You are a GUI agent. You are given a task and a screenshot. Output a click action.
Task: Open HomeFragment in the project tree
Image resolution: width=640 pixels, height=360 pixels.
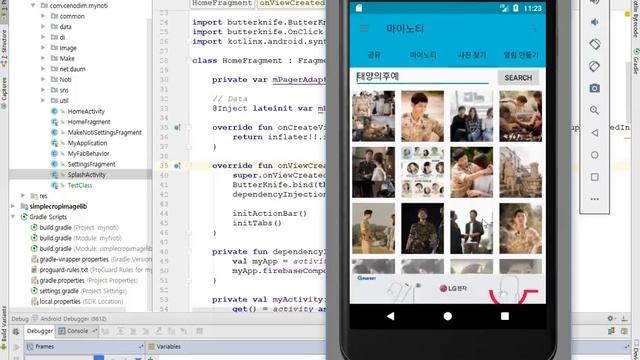[x=89, y=122]
